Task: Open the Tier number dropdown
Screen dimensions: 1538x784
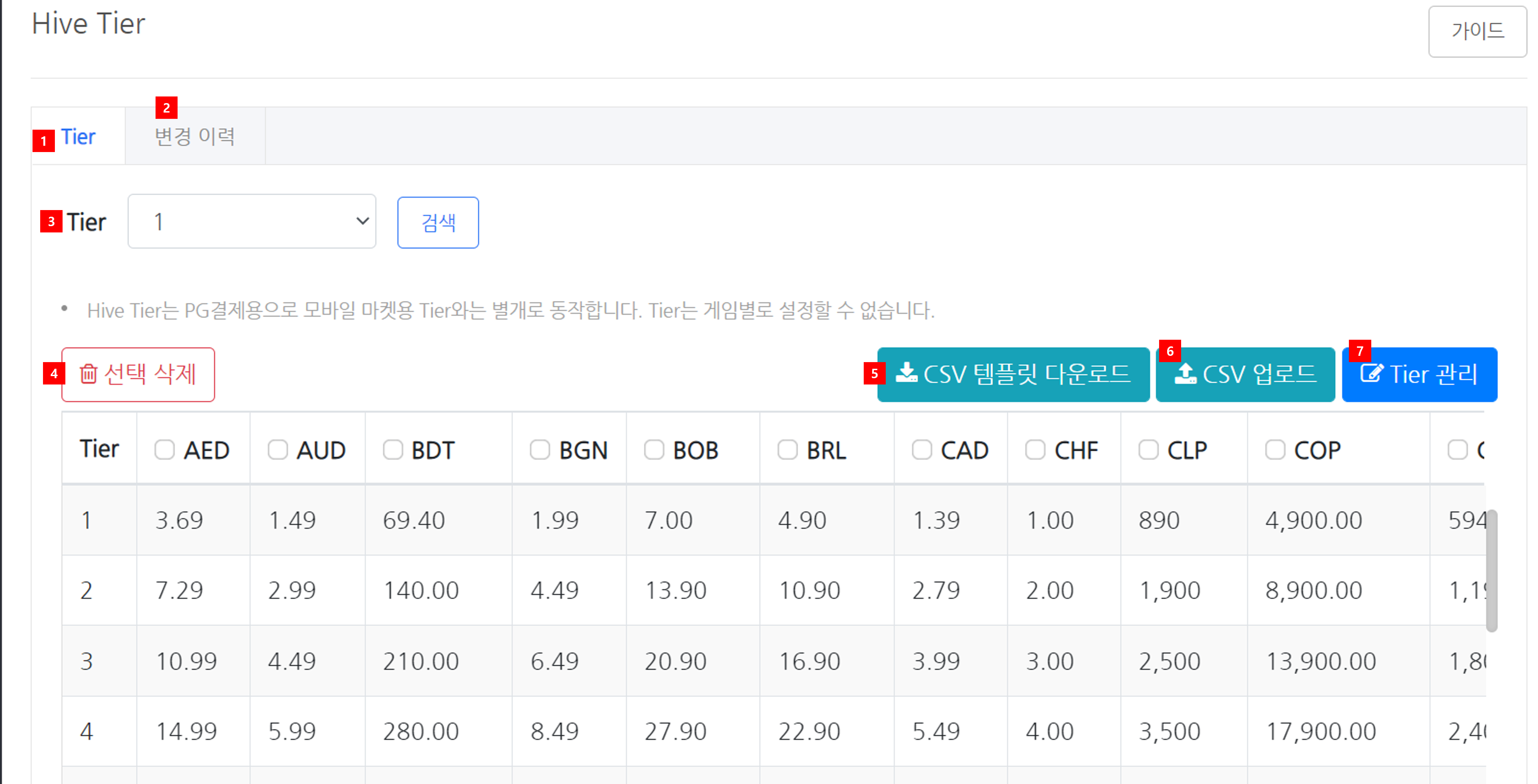Action: pyautogui.click(x=252, y=221)
